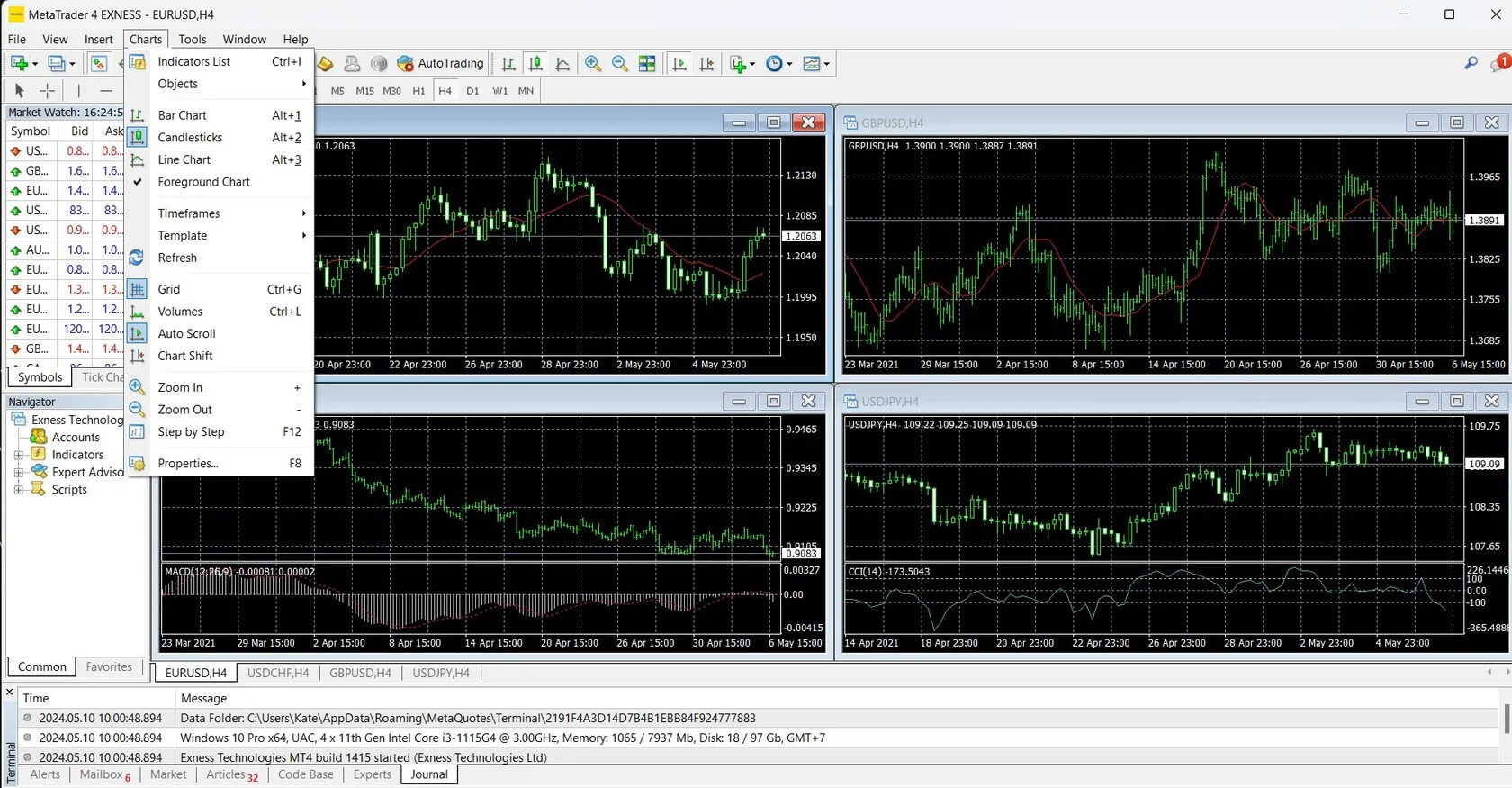Click the zoom out magnifier toolbar icon
Viewport: 1512px width, 788px height.
point(620,63)
